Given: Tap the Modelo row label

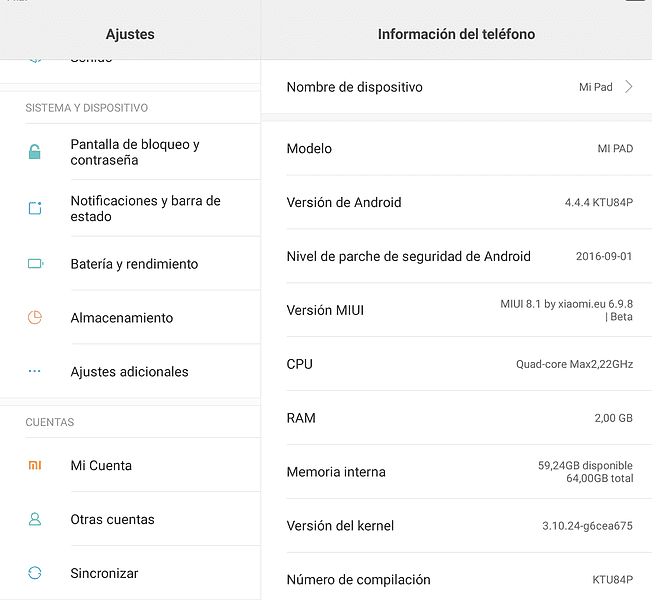Looking at the screenshot, I should coord(309,148).
